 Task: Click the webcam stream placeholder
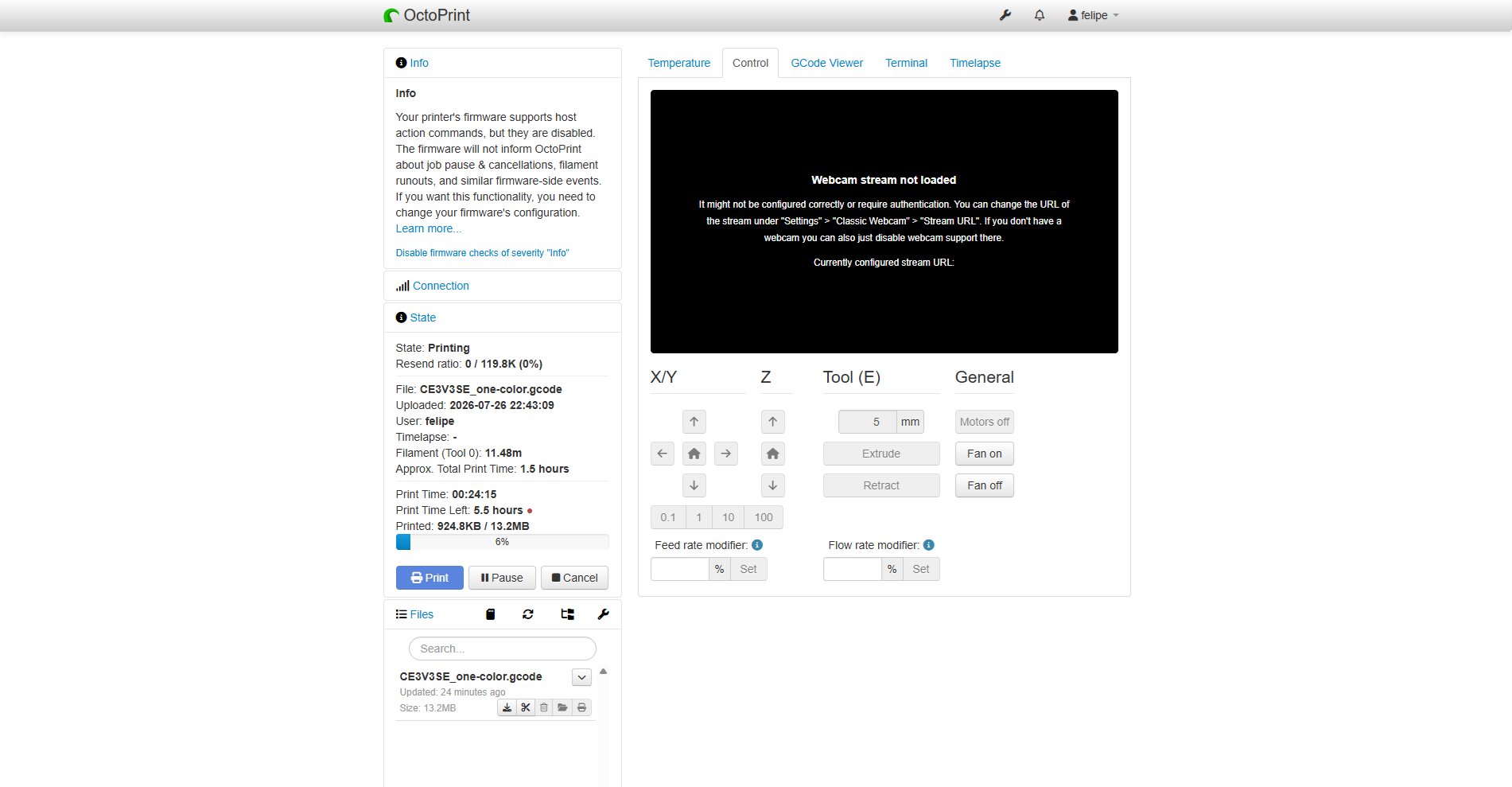tap(884, 221)
